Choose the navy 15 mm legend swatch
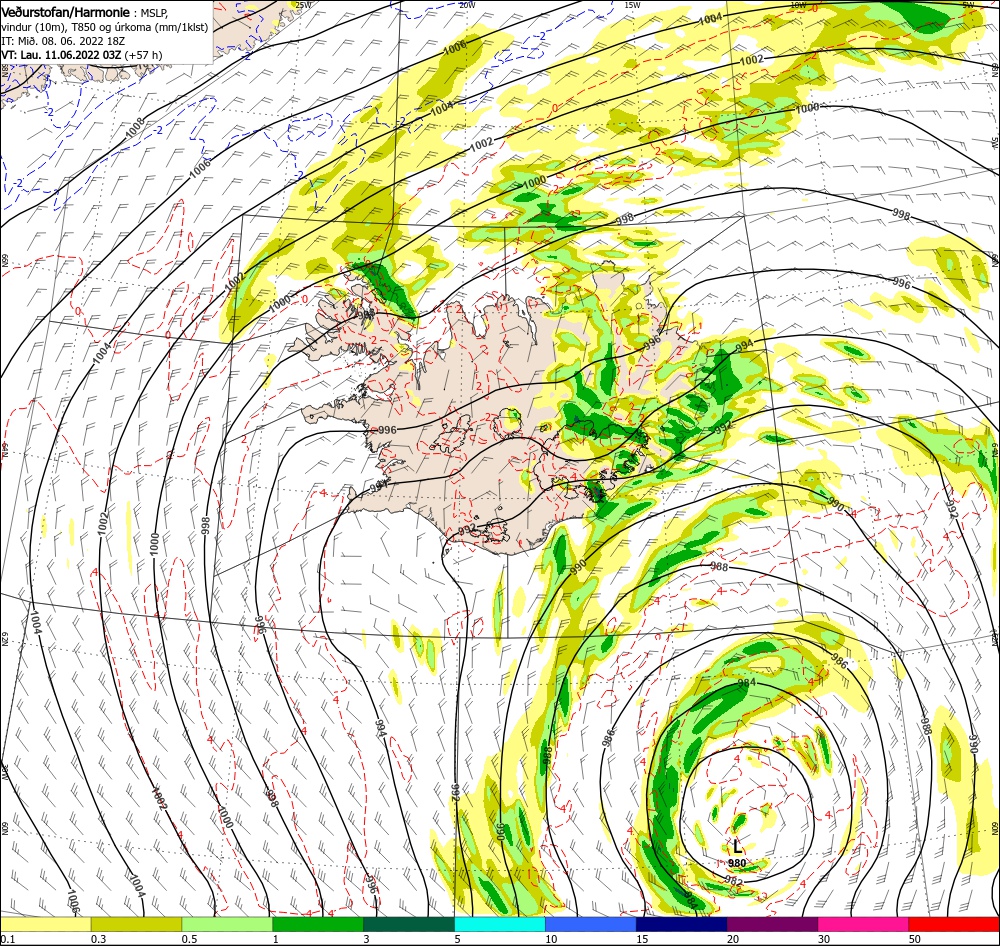This screenshot has height=946, width=1000. click(x=681, y=924)
